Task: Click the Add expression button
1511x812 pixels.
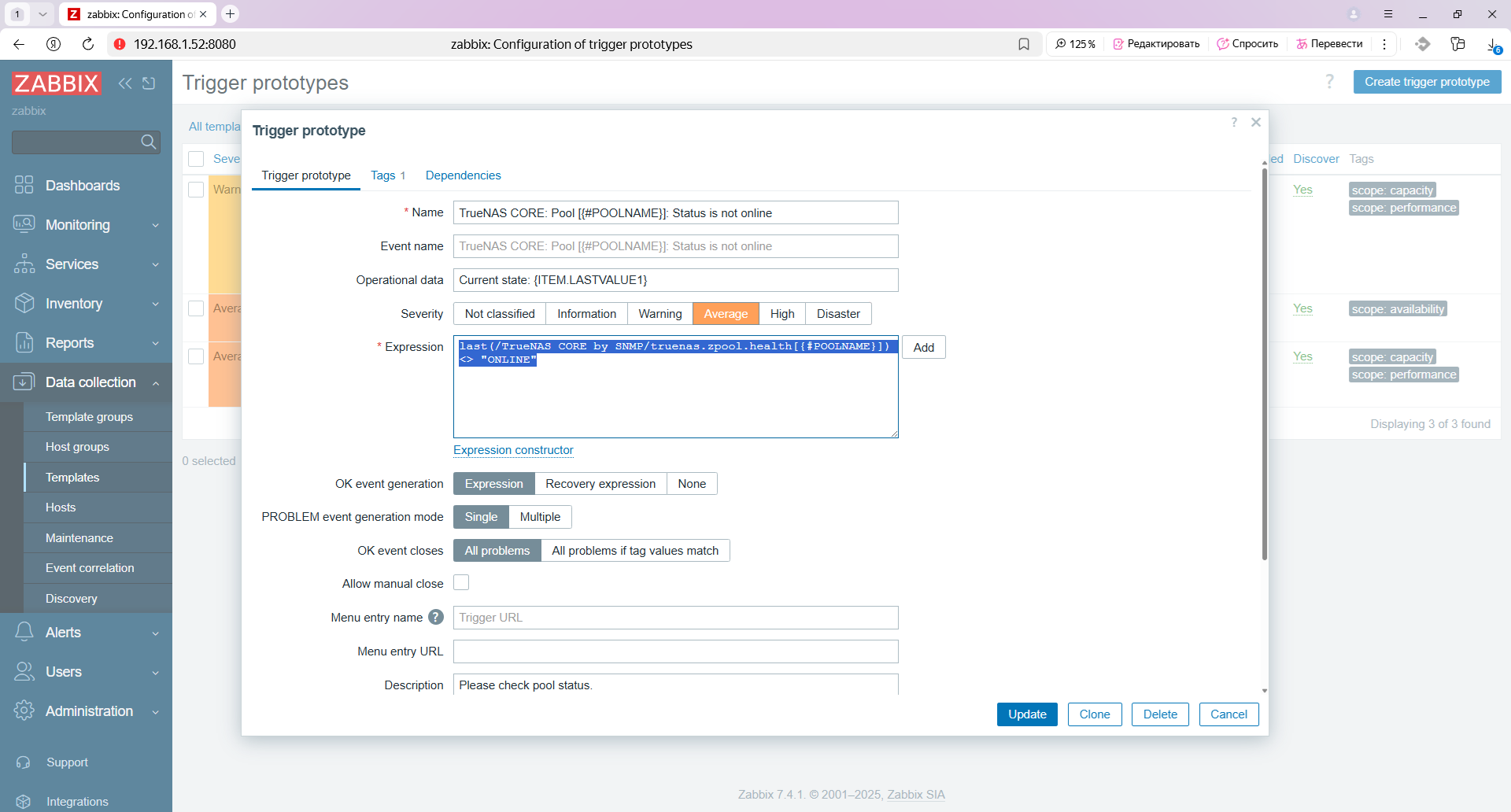Action: (x=923, y=348)
